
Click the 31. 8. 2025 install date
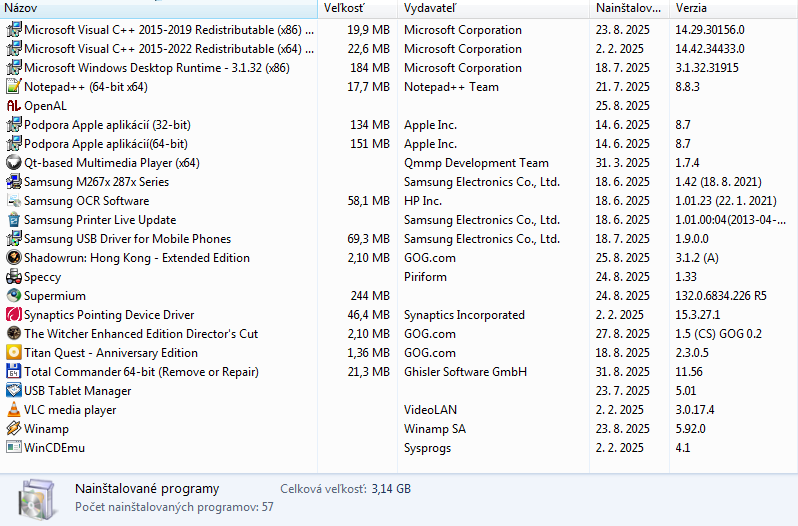(623, 372)
